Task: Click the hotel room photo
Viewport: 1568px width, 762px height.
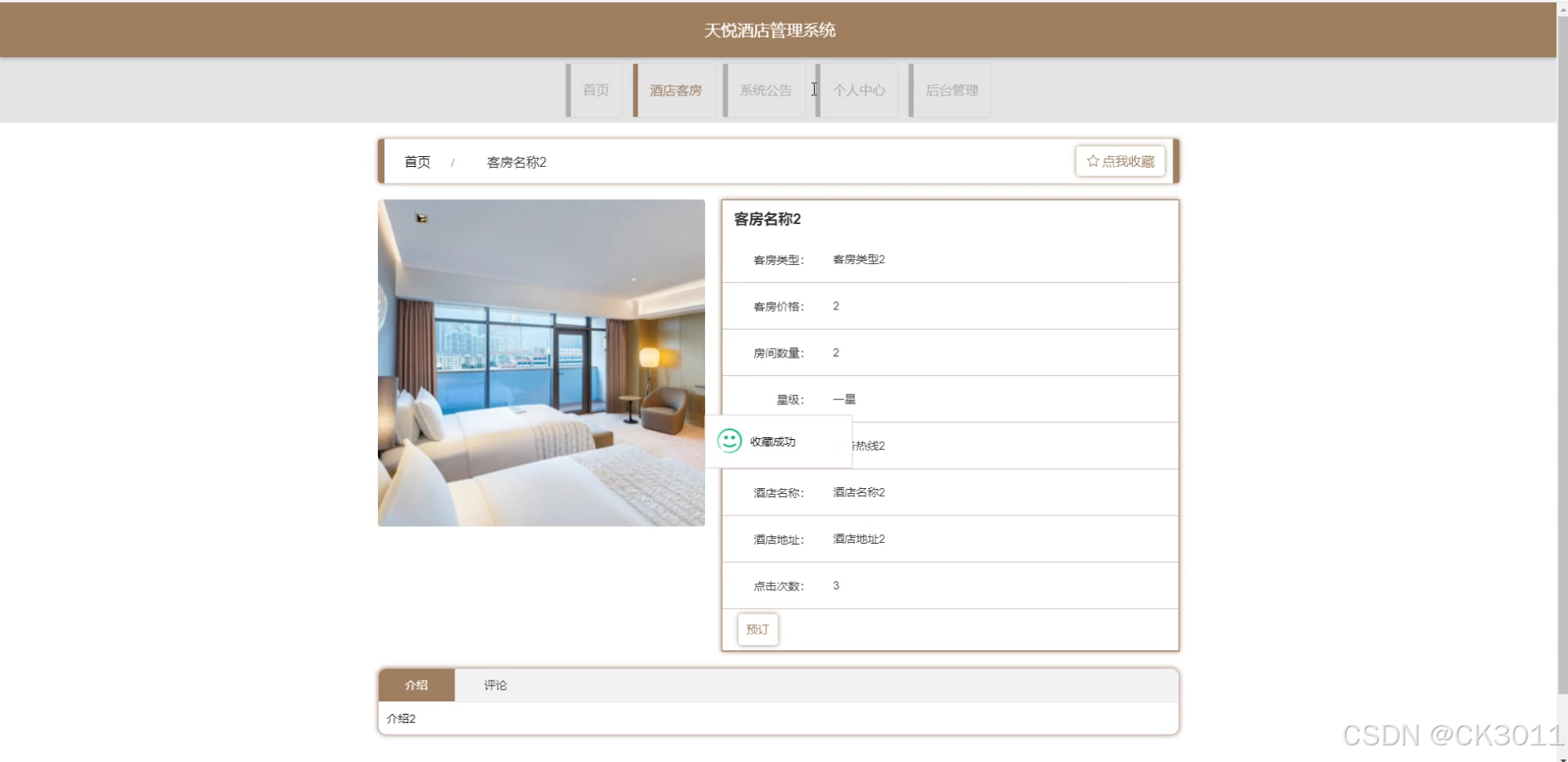Action: [x=541, y=363]
